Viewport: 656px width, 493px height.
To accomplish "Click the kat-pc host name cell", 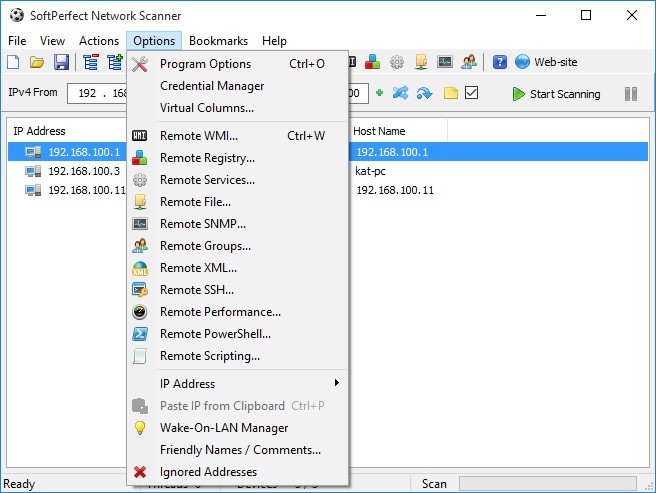I will tap(370, 171).
